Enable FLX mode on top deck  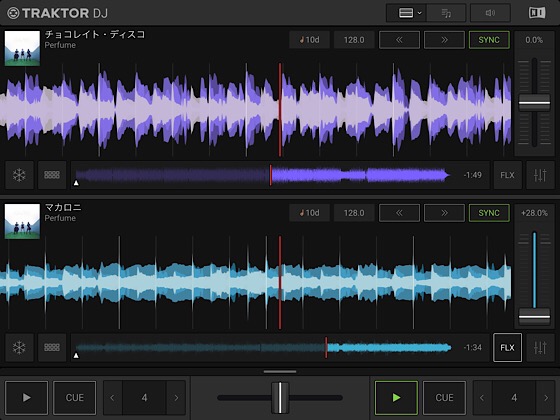508,175
